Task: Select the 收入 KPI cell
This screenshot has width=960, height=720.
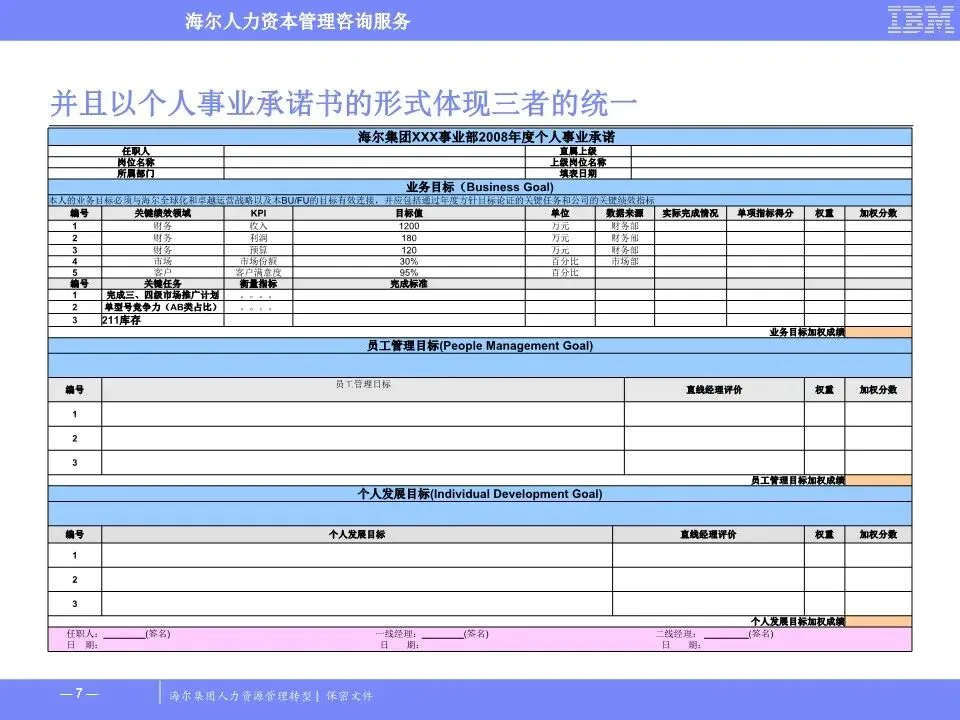Action: tap(258, 226)
